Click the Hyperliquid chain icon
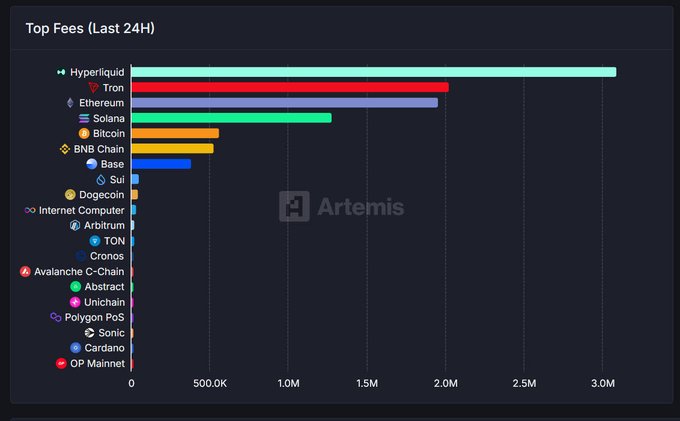This screenshot has height=421, width=680. (x=61, y=72)
